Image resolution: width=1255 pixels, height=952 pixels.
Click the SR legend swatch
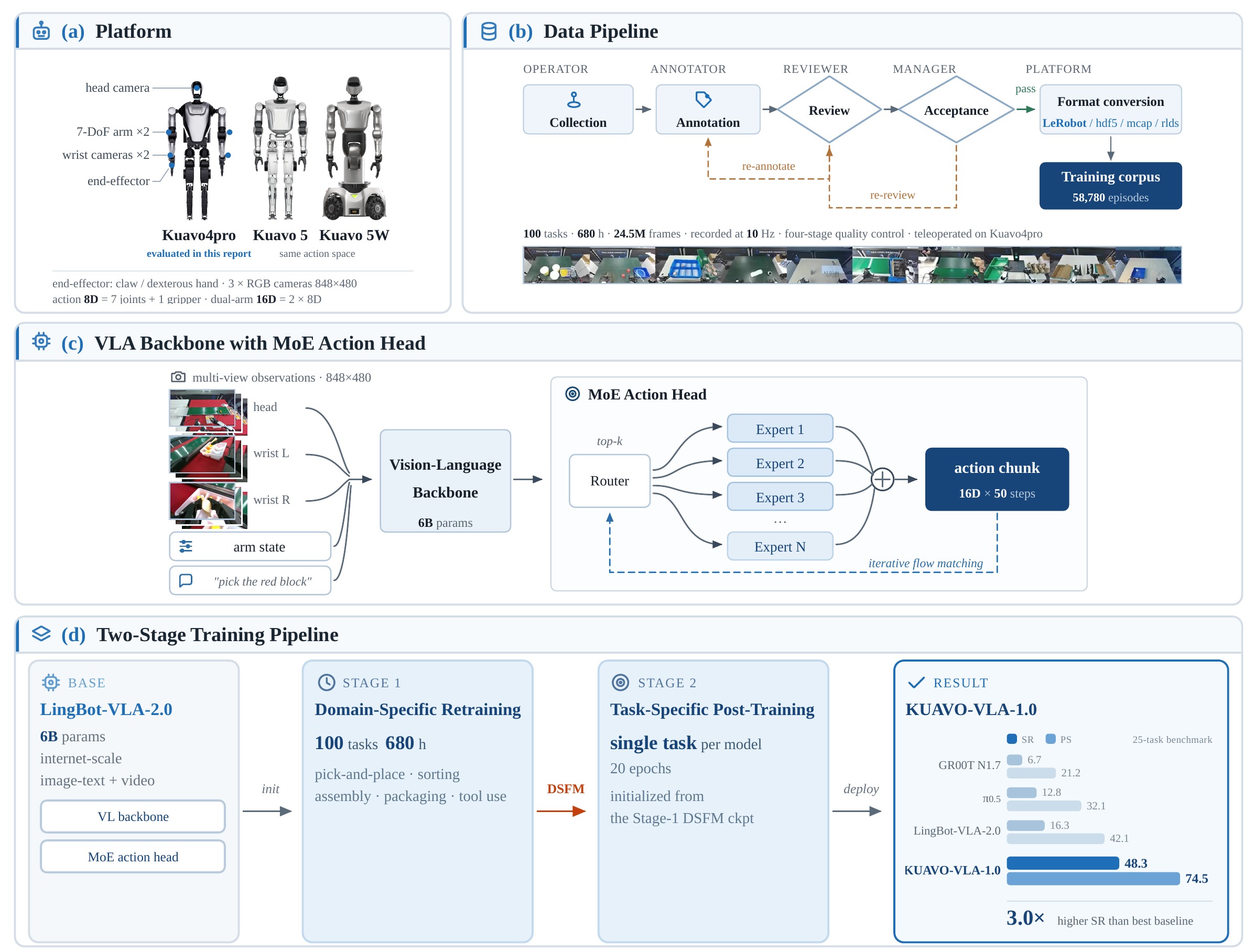tap(1012, 739)
